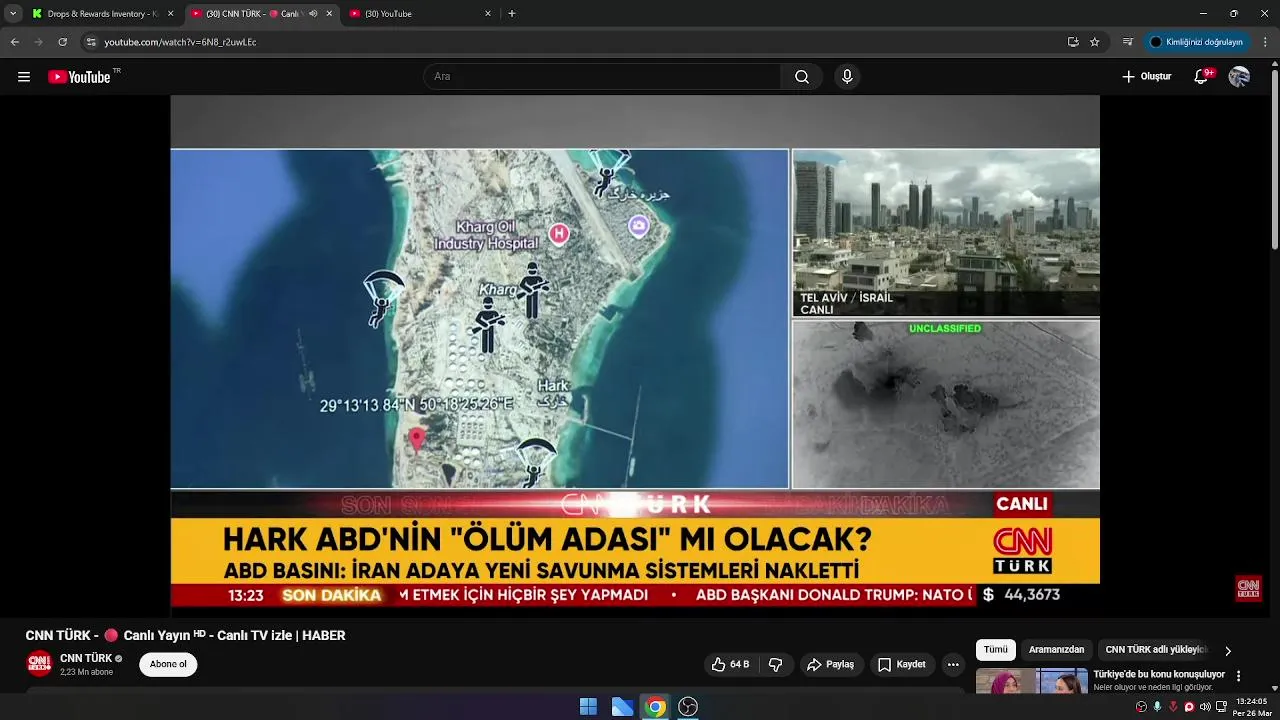Image resolution: width=1280 pixels, height=720 pixels.
Task: Open OBS Studio from taskbar
Action: (x=688, y=707)
